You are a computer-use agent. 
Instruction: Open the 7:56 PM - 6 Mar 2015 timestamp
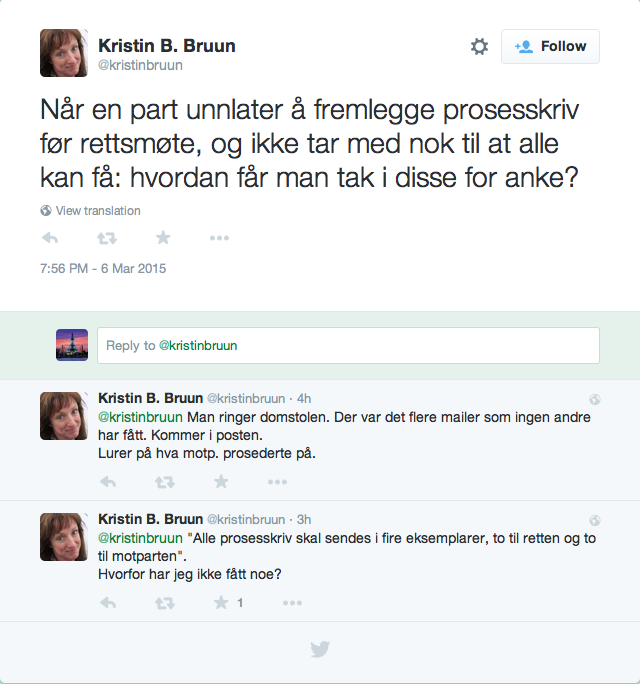coord(103,268)
